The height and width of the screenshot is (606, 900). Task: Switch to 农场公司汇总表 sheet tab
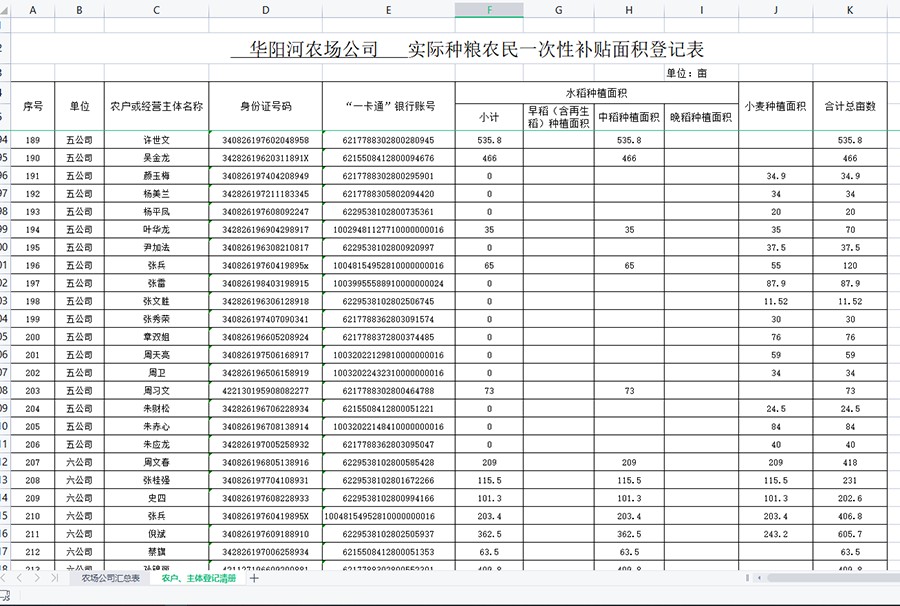(111, 578)
